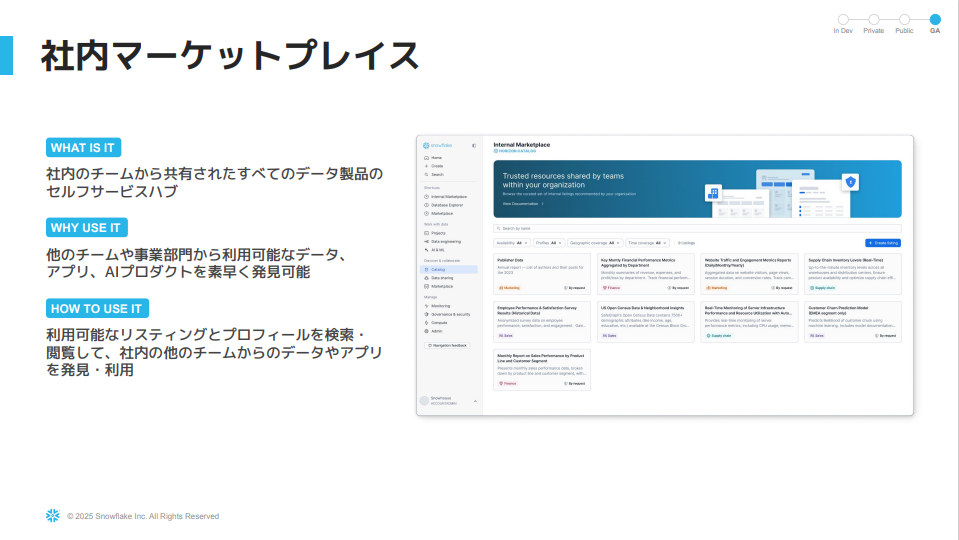Open Governance & security in the sidebar
This screenshot has width=959, height=540.
pos(447,314)
